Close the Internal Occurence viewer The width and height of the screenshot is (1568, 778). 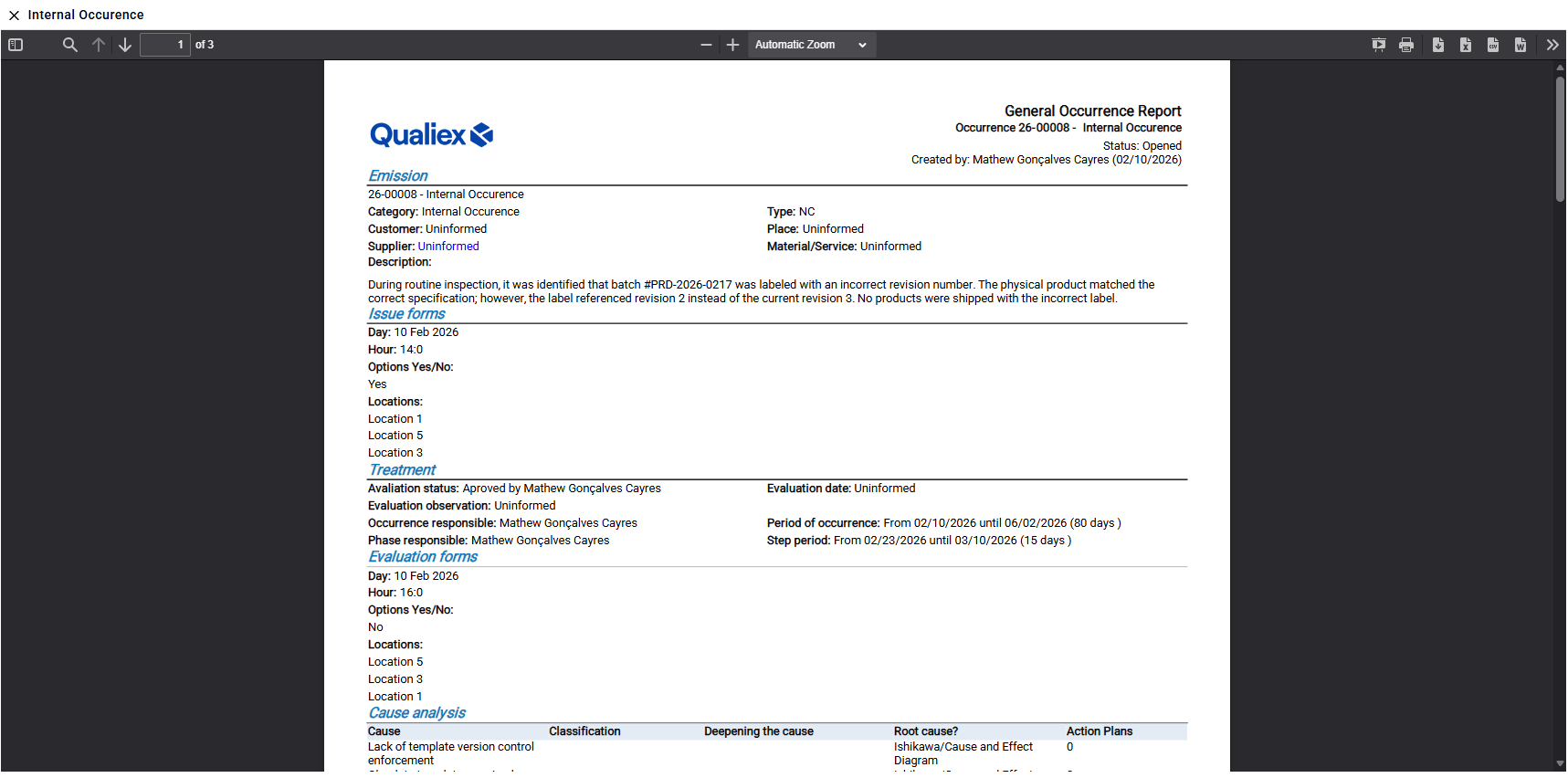14,16
